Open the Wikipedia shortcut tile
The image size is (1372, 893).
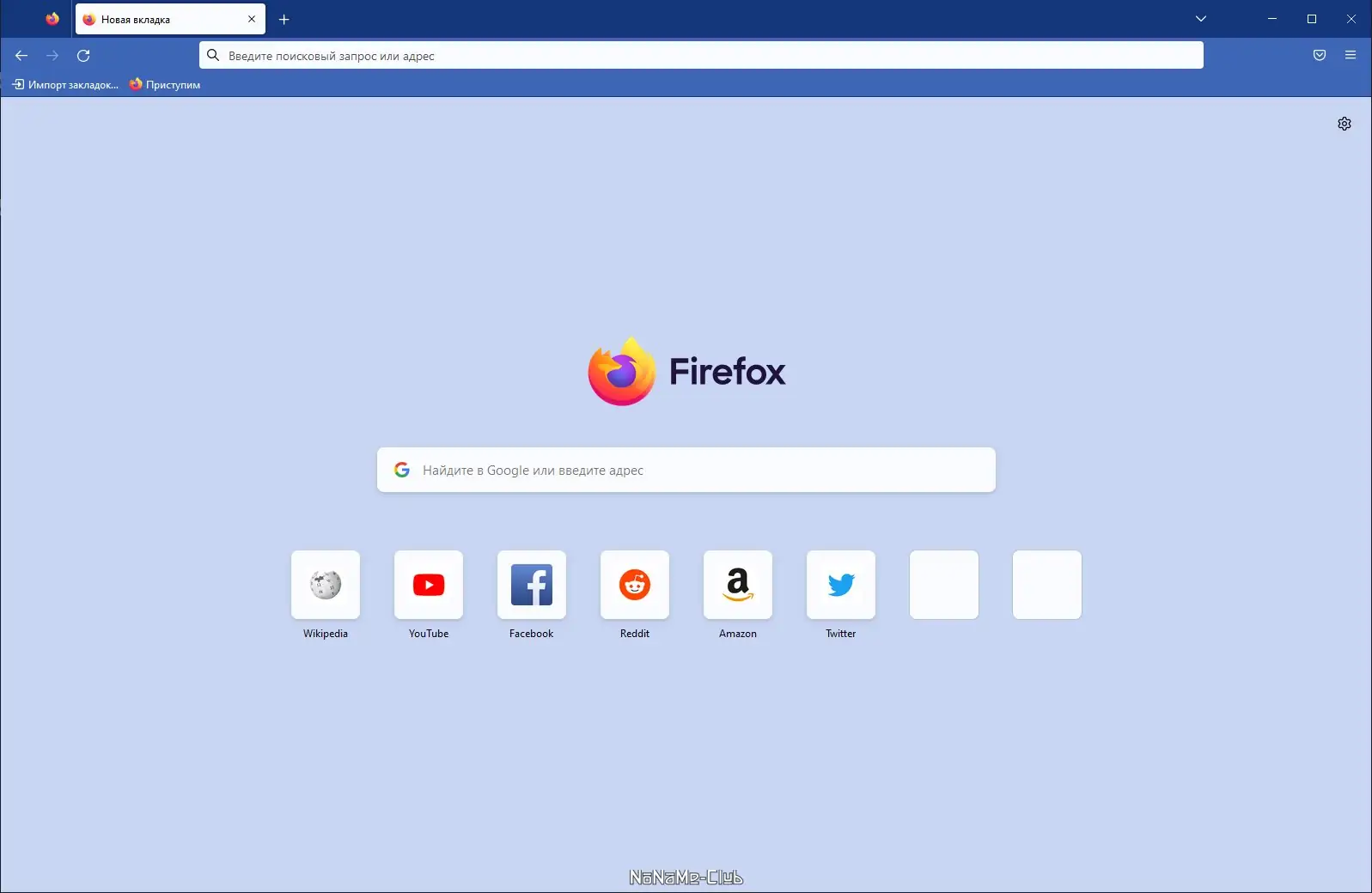pyautogui.click(x=326, y=585)
